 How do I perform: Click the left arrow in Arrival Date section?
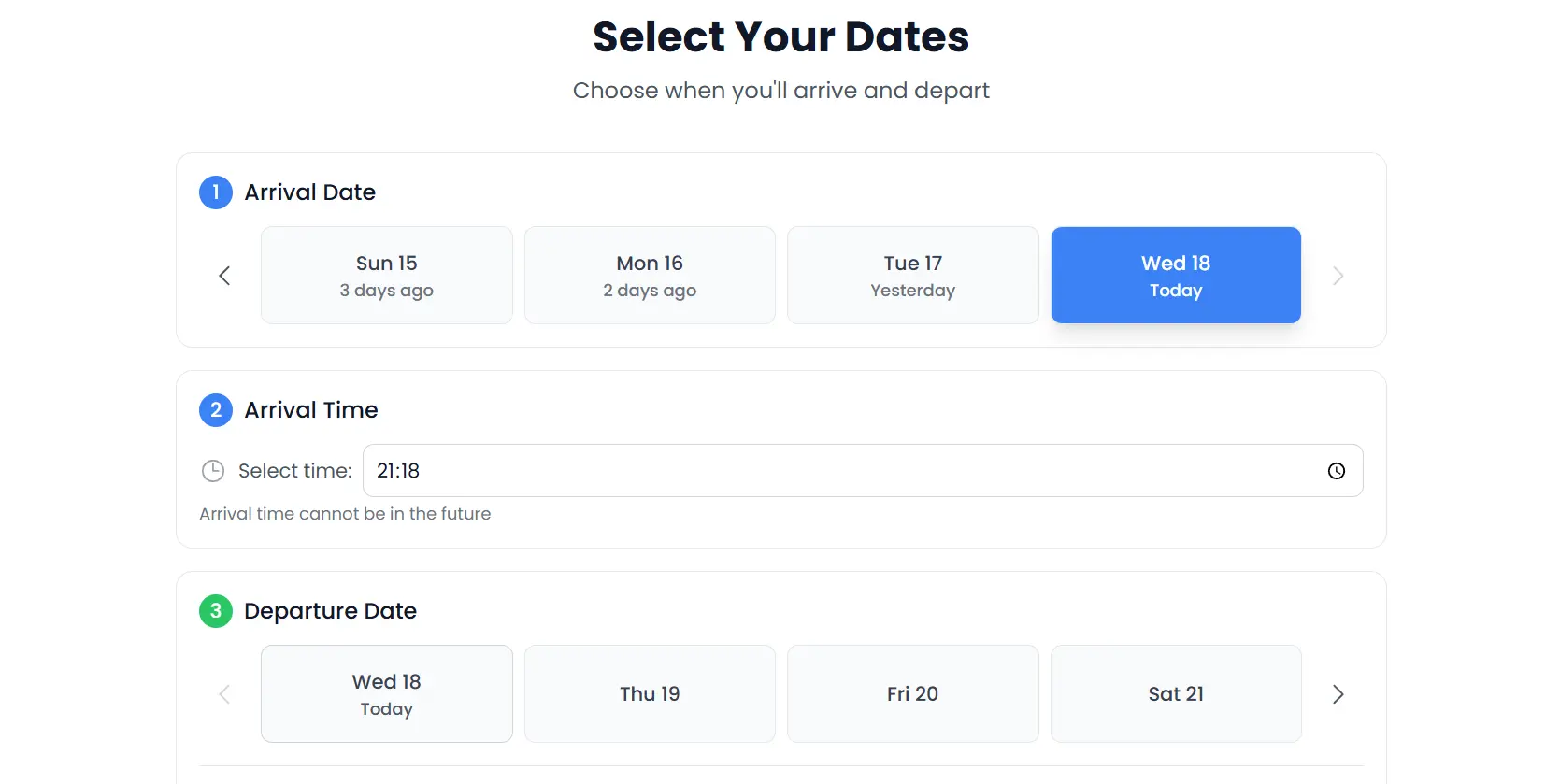(x=223, y=276)
